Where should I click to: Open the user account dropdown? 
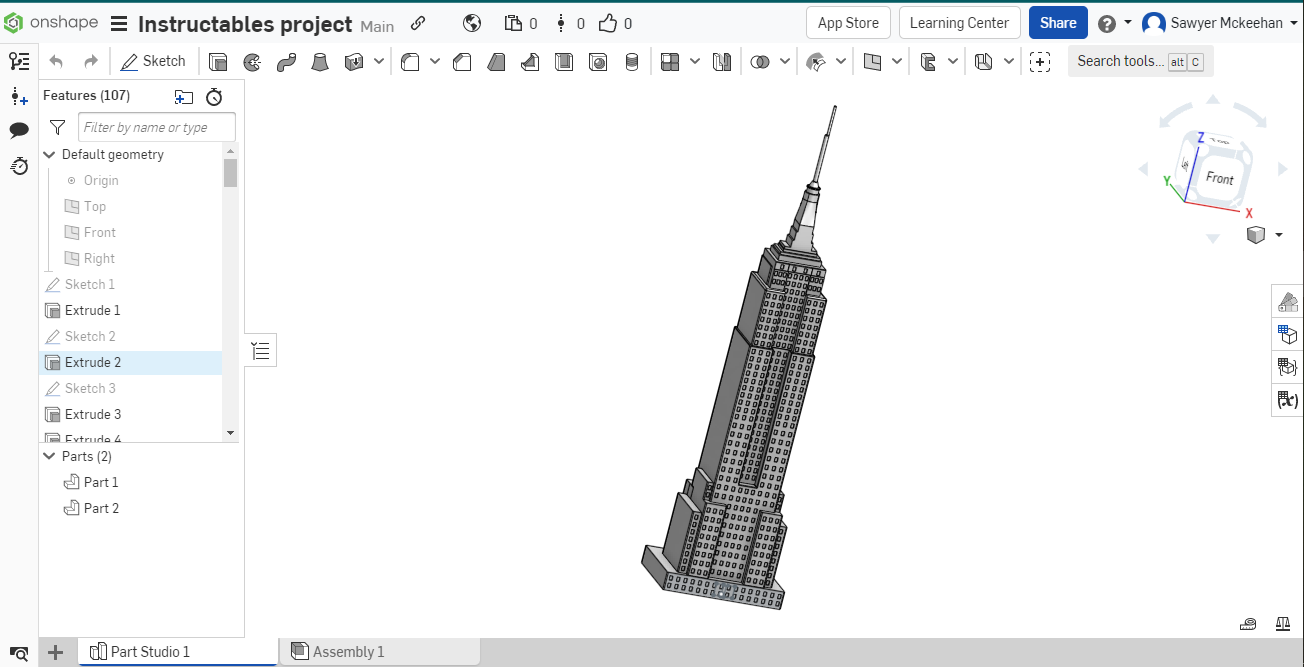(1219, 23)
